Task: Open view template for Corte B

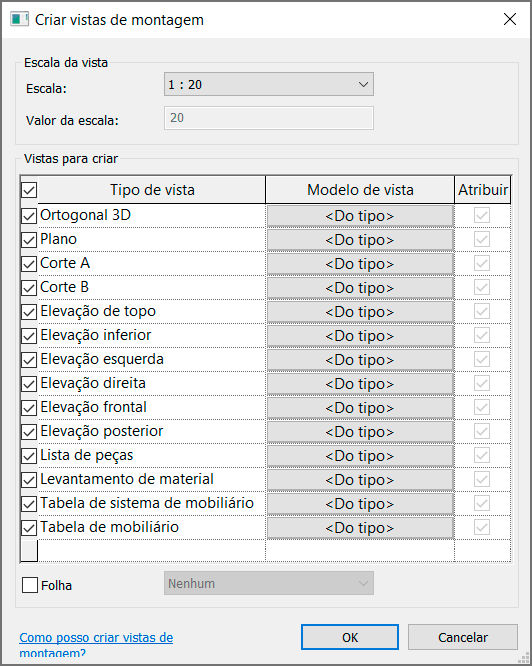Action: pyautogui.click(x=360, y=288)
